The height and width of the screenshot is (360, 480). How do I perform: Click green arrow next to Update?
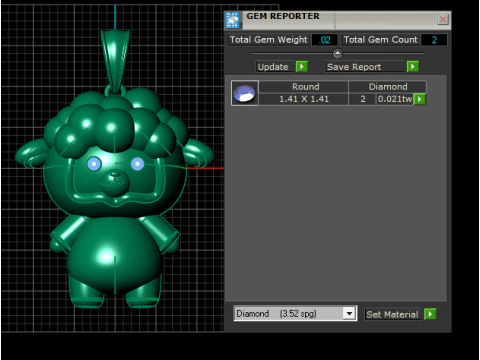(x=302, y=67)
